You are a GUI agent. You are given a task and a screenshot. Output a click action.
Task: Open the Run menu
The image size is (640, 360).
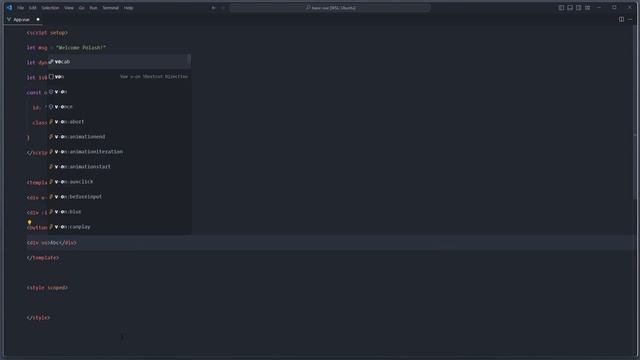point(93,8)
